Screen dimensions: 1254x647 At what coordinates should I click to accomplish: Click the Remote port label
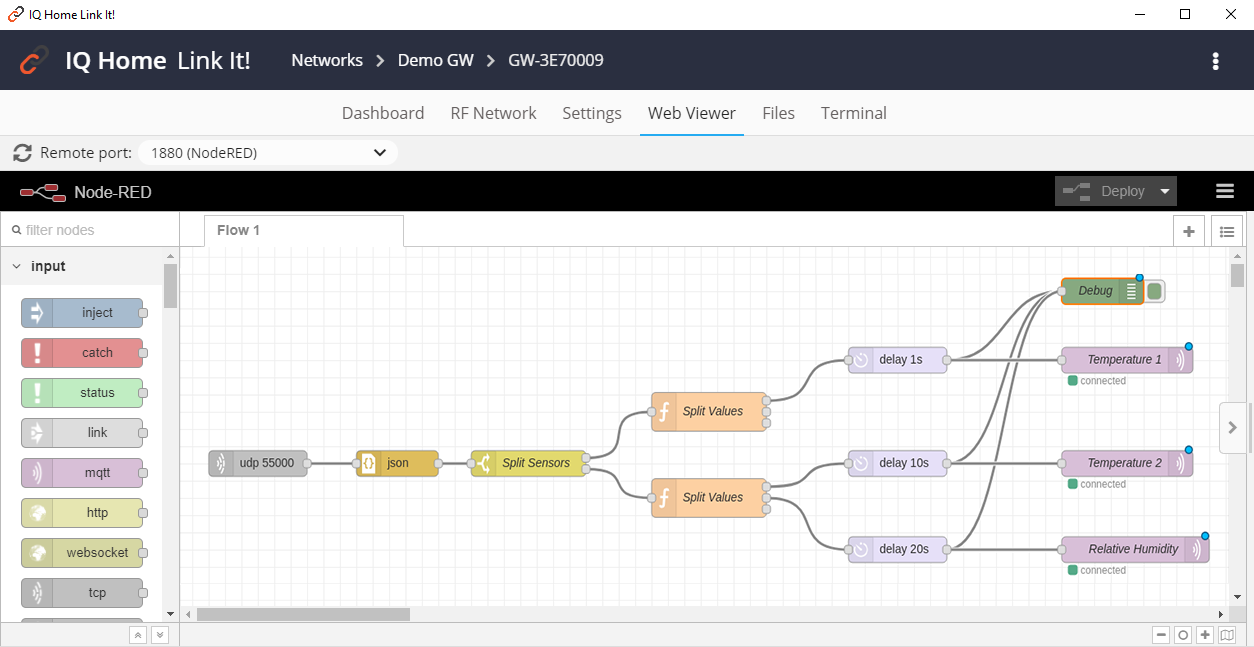pos(86,153)
